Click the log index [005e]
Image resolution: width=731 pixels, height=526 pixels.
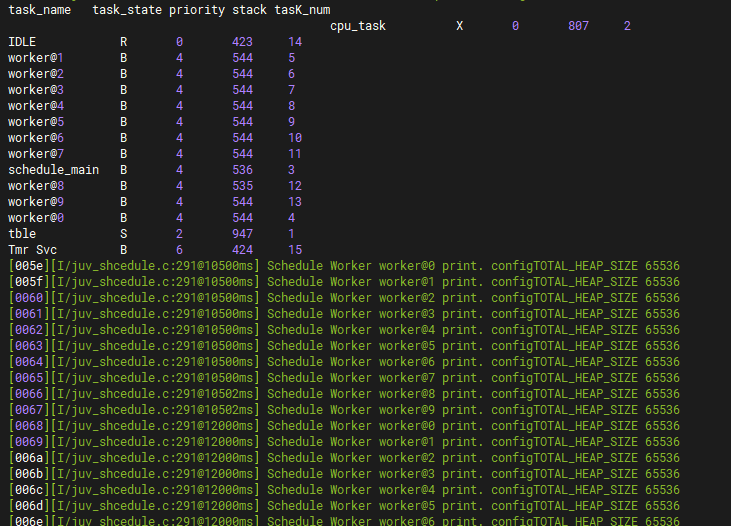coord(26,266)
